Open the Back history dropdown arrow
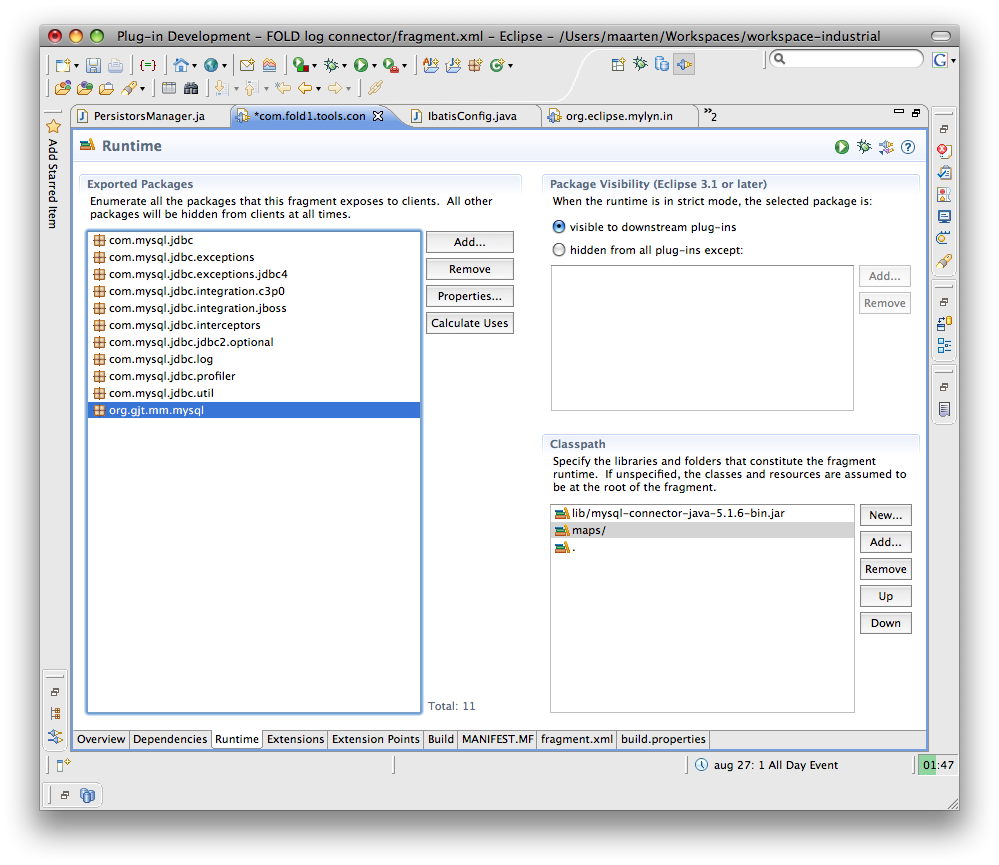 coord(318,89)
